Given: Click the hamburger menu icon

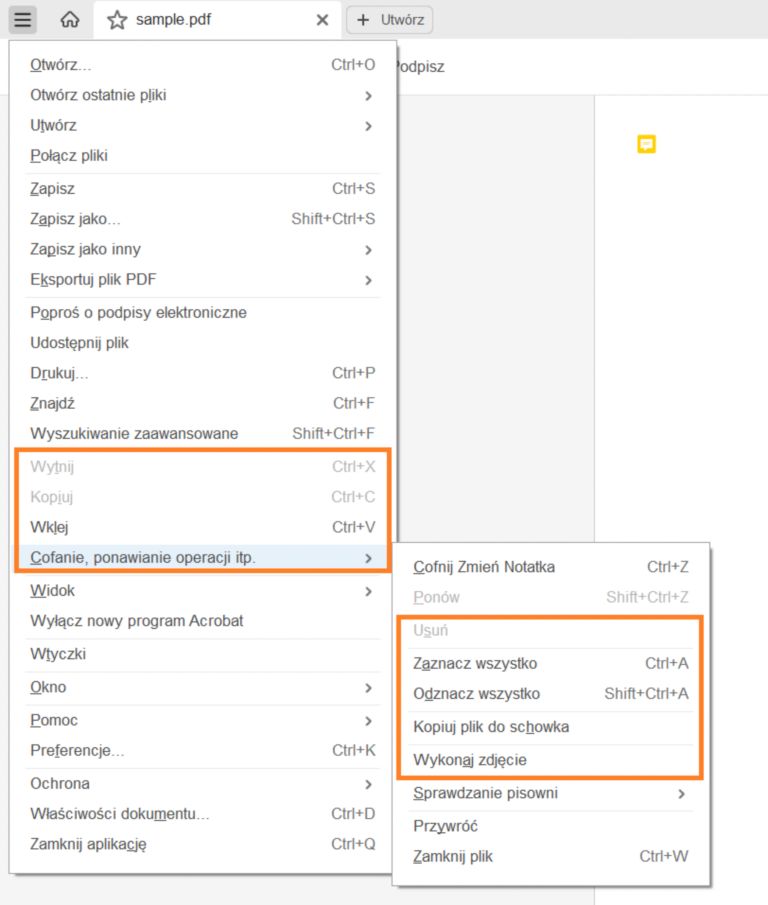Looking at the screenshot, I should click(23, 19).
